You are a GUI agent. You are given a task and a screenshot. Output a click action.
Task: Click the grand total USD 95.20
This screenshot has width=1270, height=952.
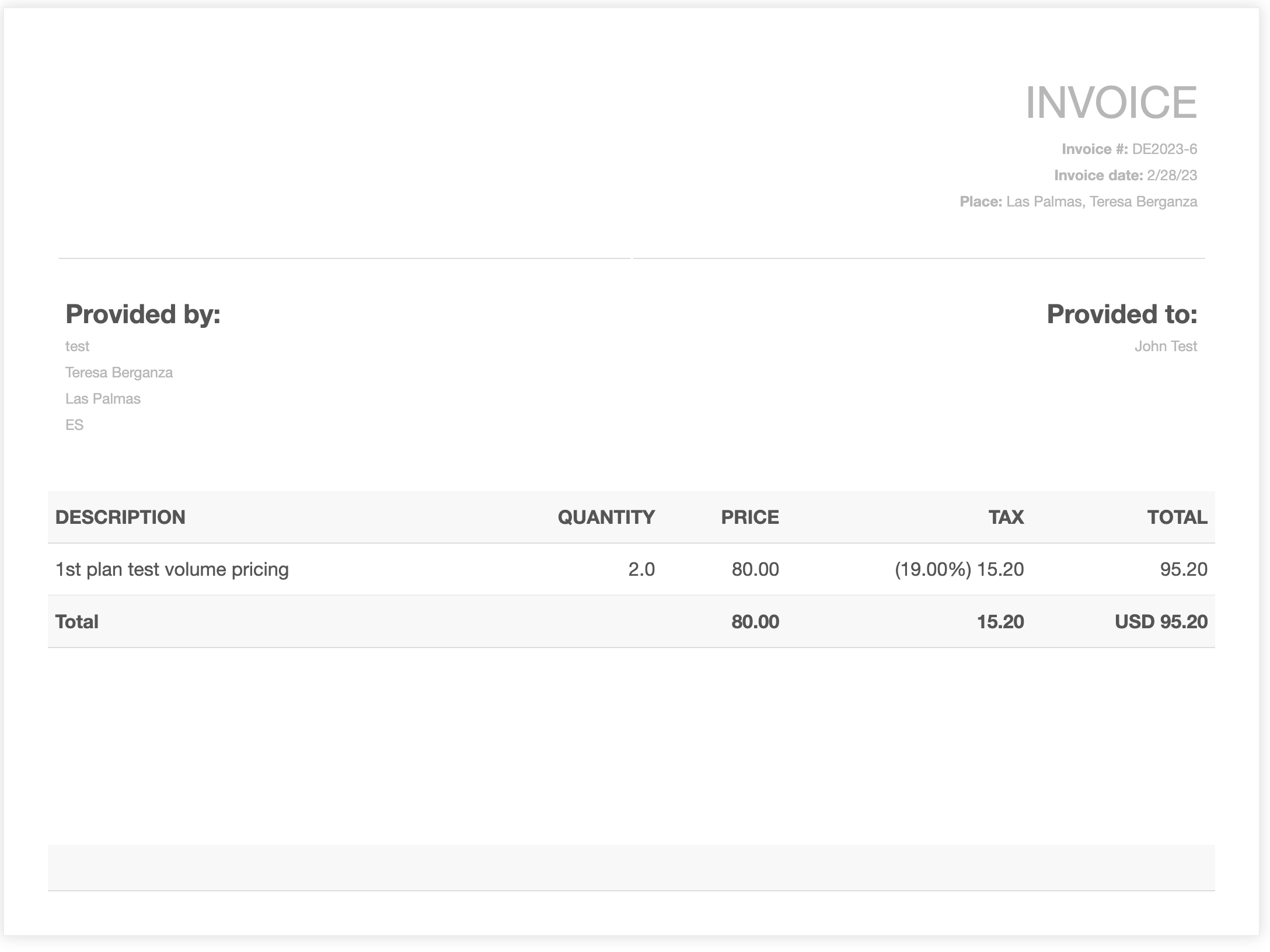click(x=1160, y=622)
